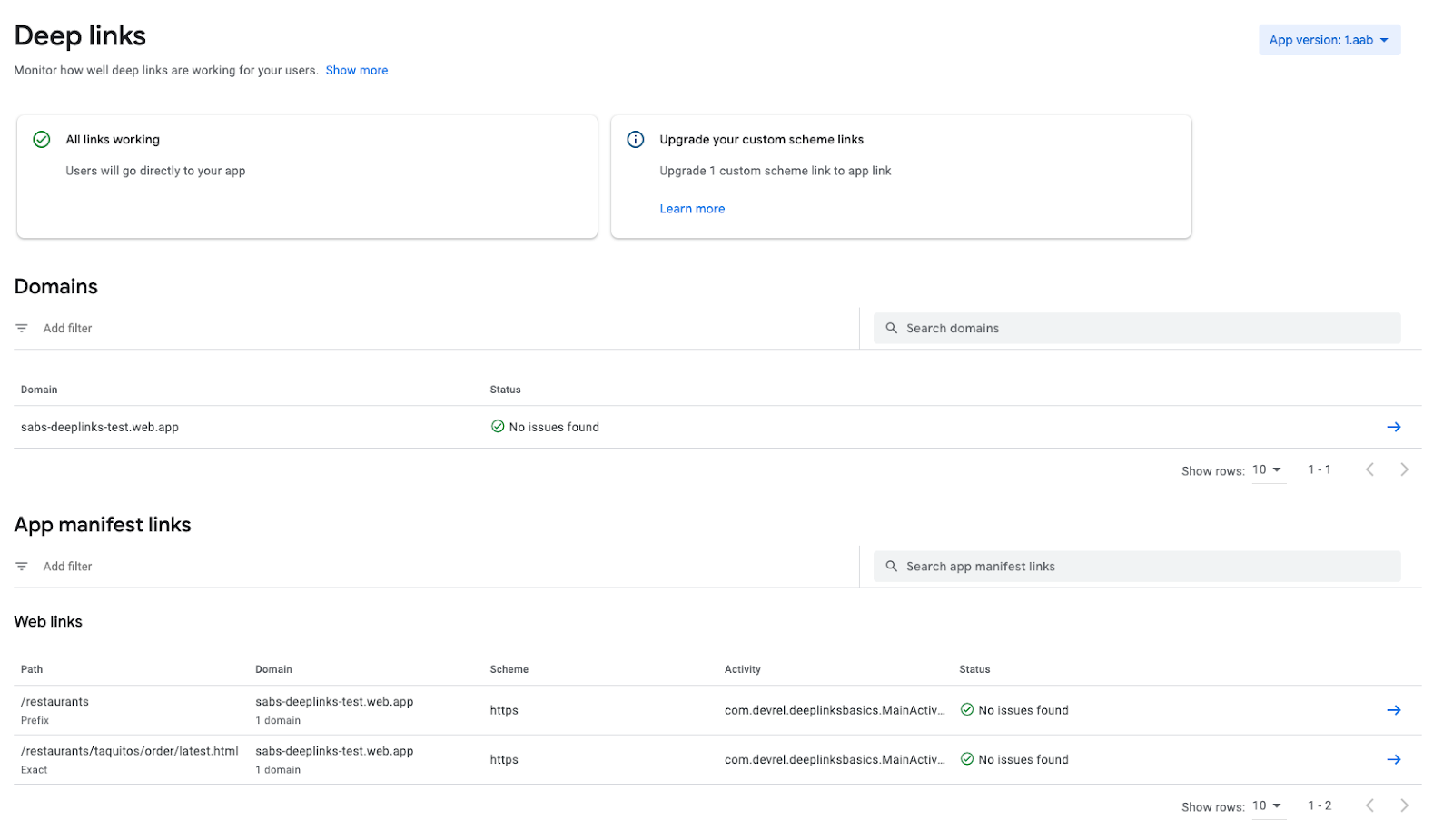Click the filter icon beside Add filter in Domains
This screenshot has height=840, width=1453.
coord(22,328)
